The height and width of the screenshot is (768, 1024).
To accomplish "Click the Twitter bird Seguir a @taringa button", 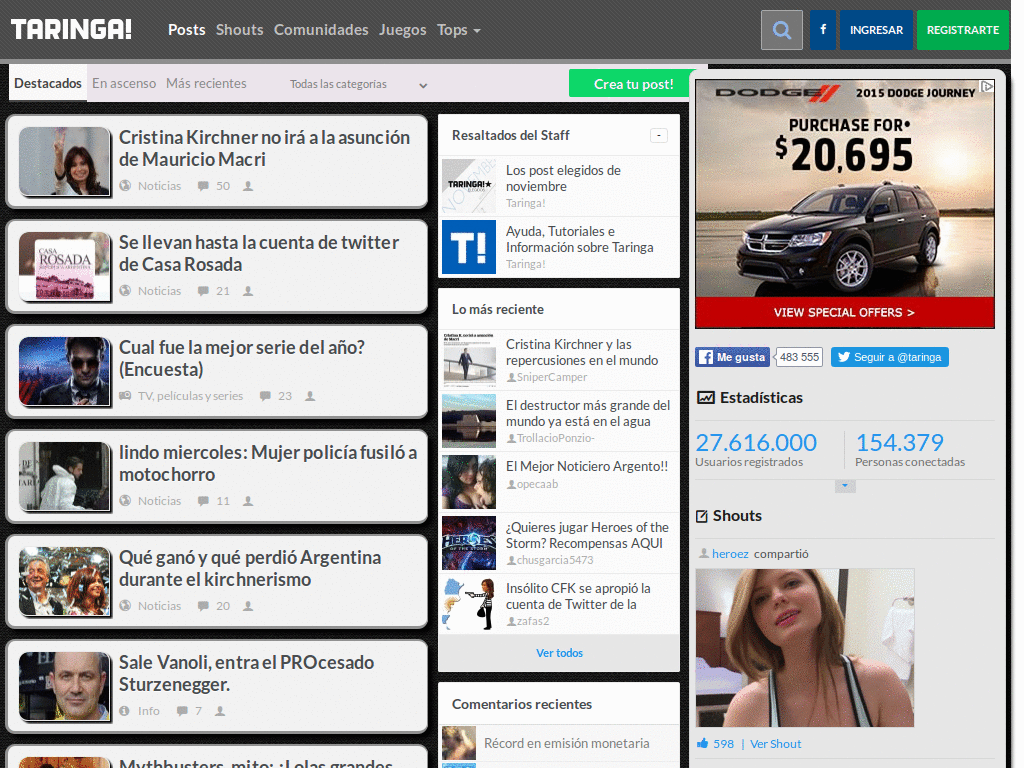I will [889, 357].
